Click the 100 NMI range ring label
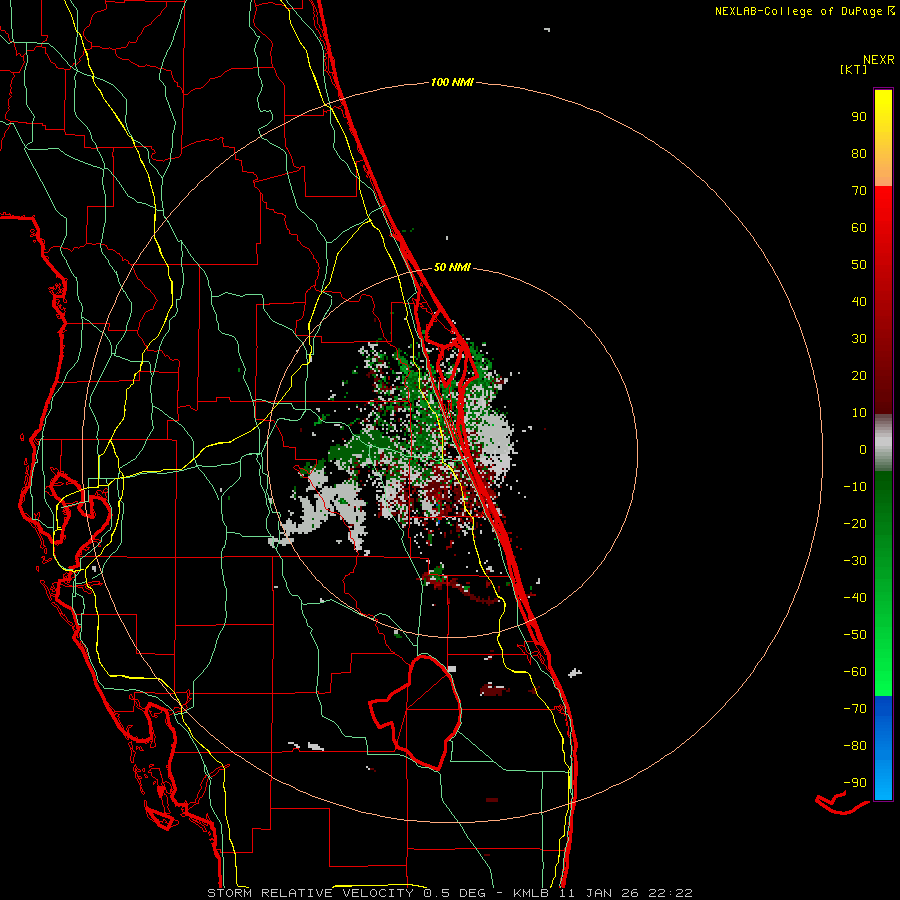The image size is (900, 900). [x=452, y=83]
